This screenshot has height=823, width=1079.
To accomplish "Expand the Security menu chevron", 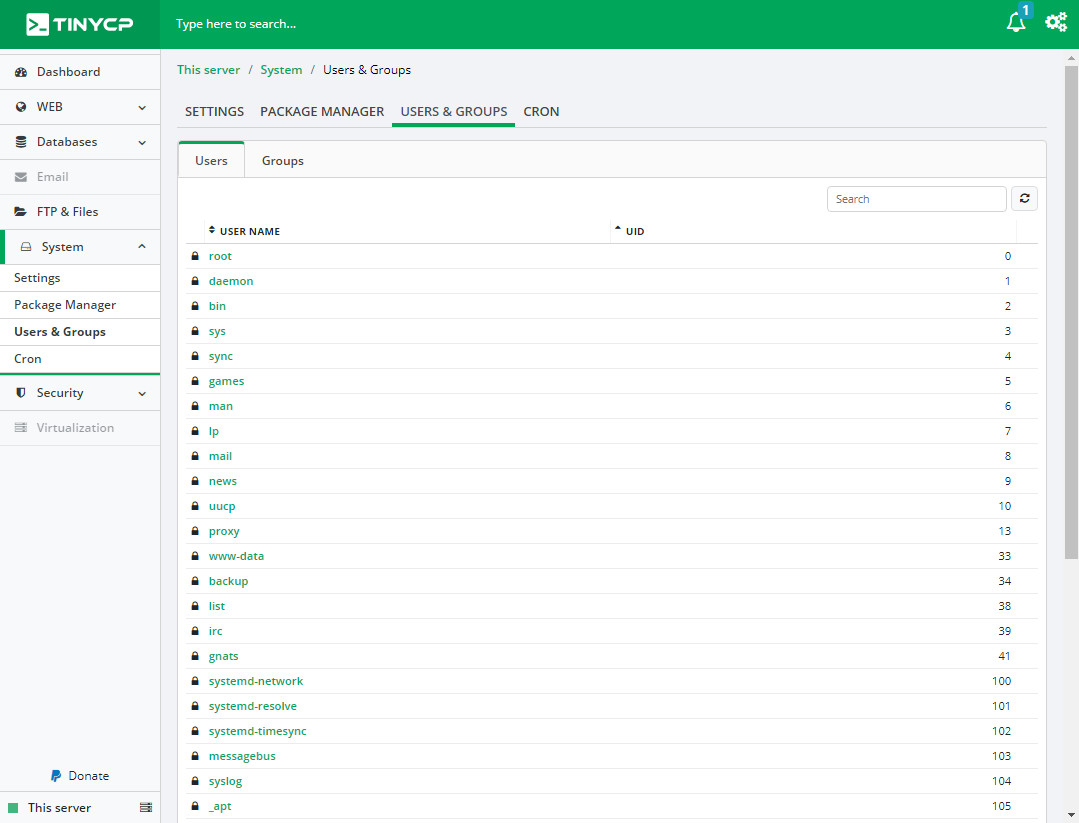I will tap(142, 394).
